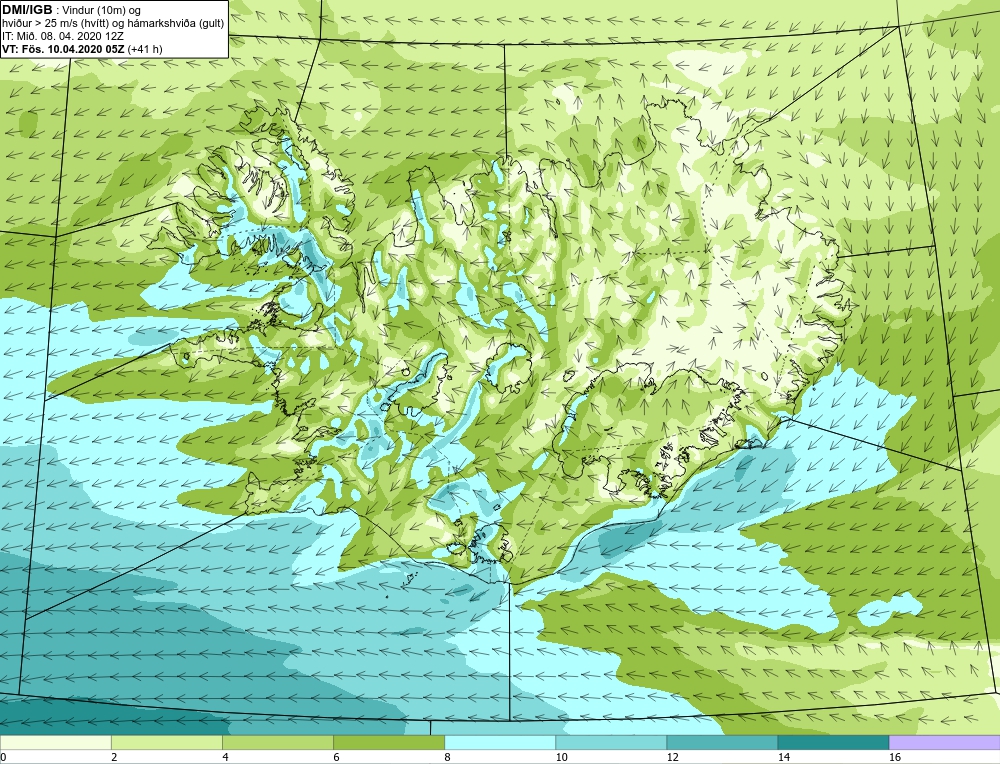Click the legend label "14"
The height and width of the screenshot is (764, 1000).
pyautogui.click(x=783, y=757)
